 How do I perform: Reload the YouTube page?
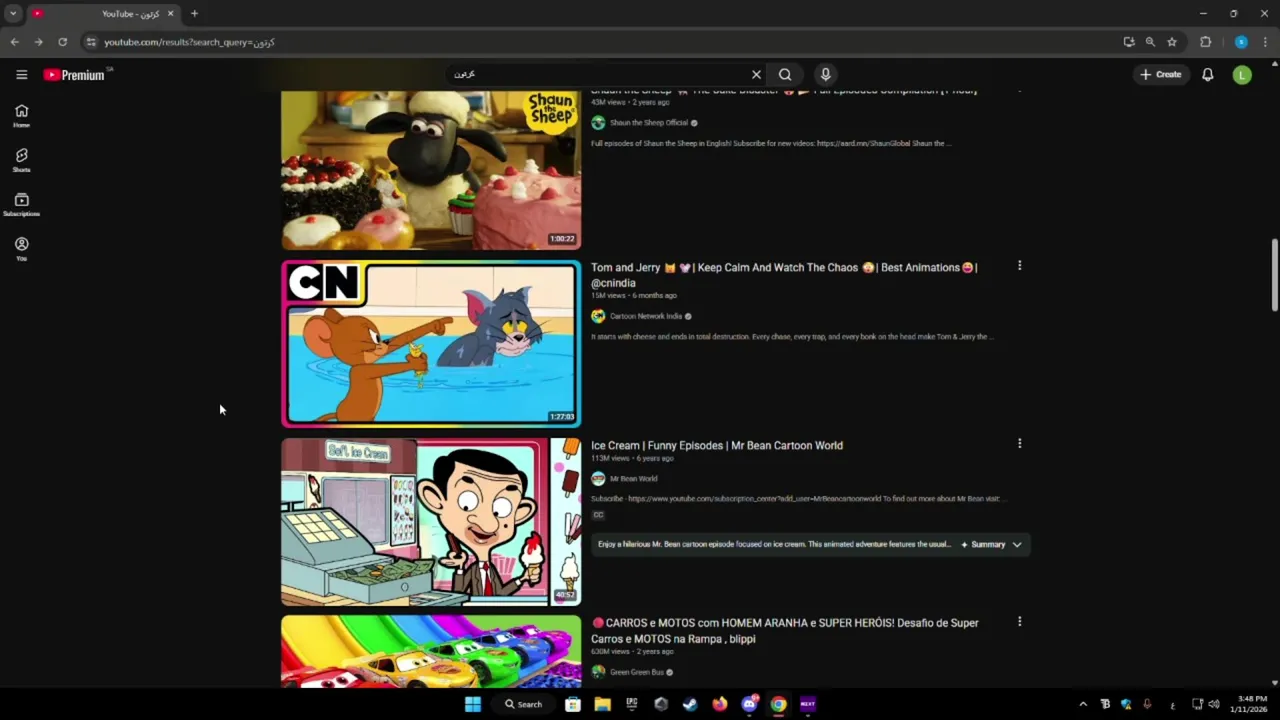coord(62,42)
